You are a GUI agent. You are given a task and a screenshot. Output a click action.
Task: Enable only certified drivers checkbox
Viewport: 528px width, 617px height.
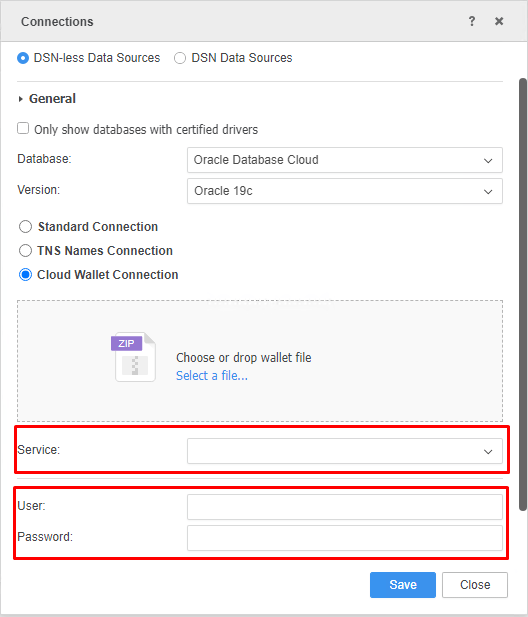pyautogui.click(x=23, y=128)
